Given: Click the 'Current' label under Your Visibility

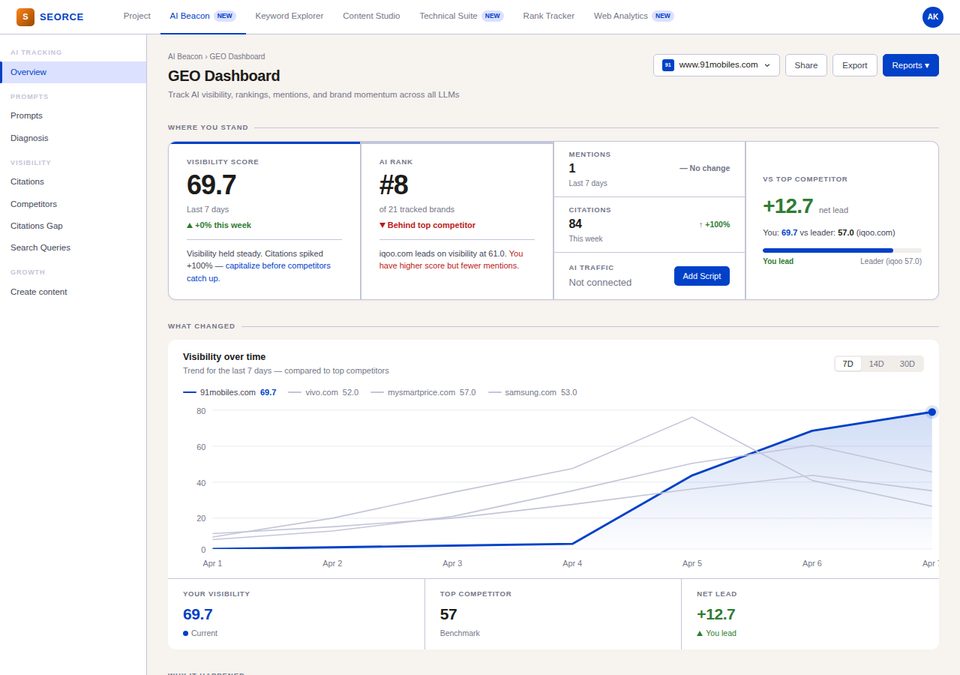Looking at the screenshot, I should pyautogui.click(x=200, y=633).
